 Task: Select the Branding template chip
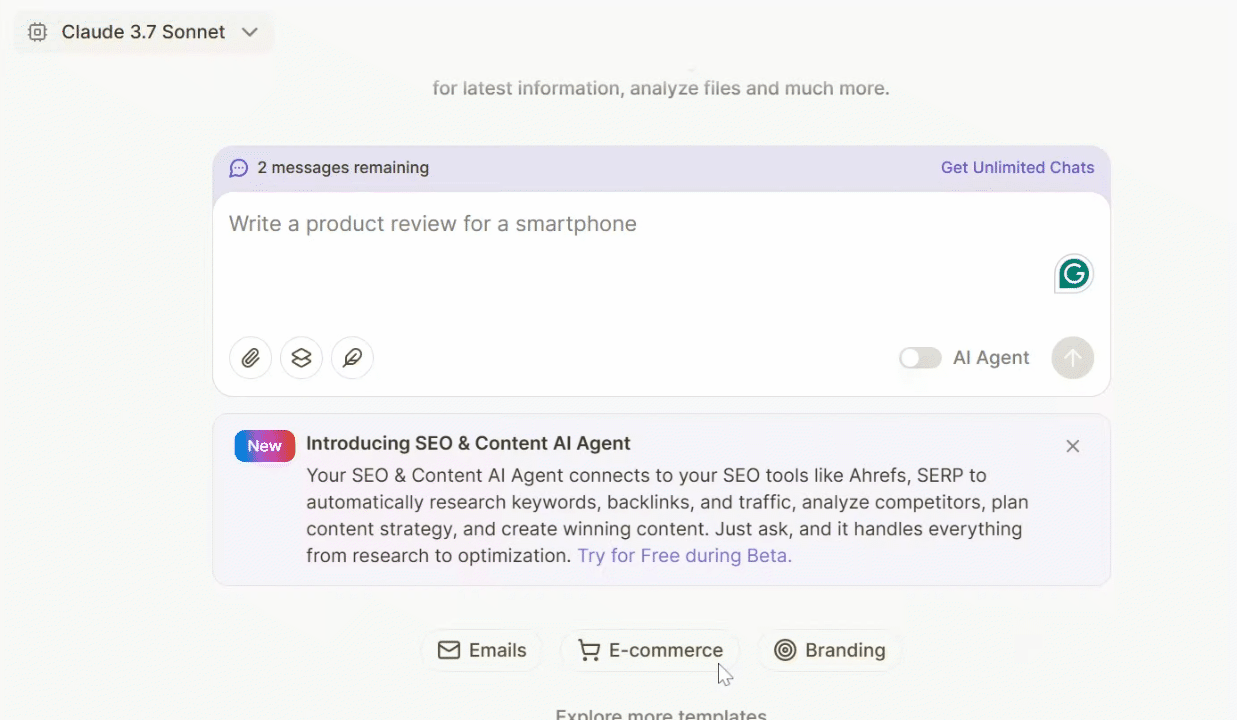pos(829,650)
